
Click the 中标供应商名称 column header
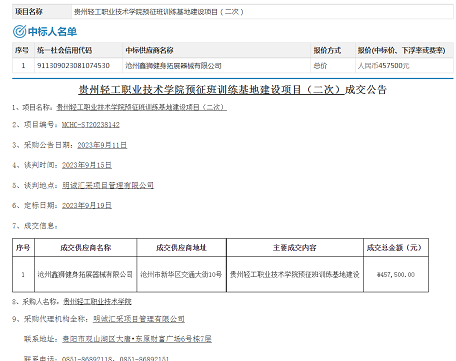coord(149,50)
